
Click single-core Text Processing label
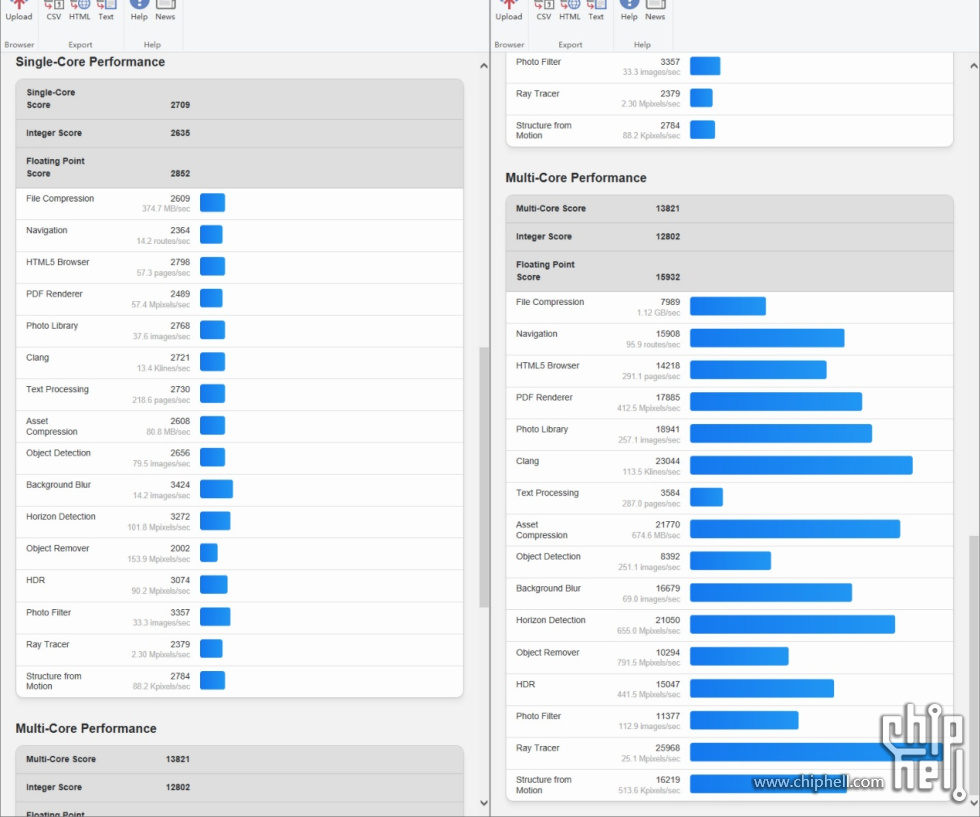58,389
